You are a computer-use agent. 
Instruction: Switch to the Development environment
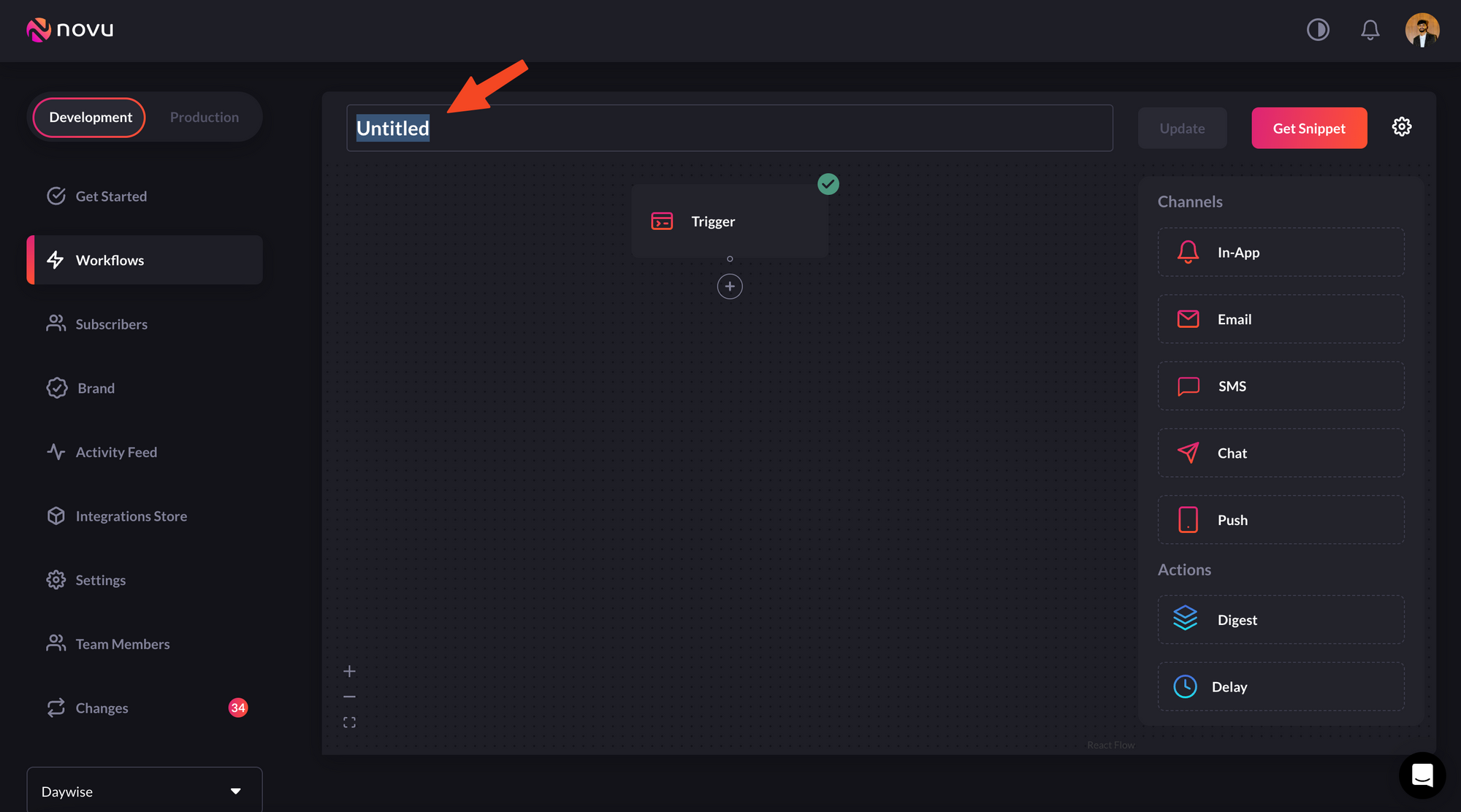tap(90, 118)
